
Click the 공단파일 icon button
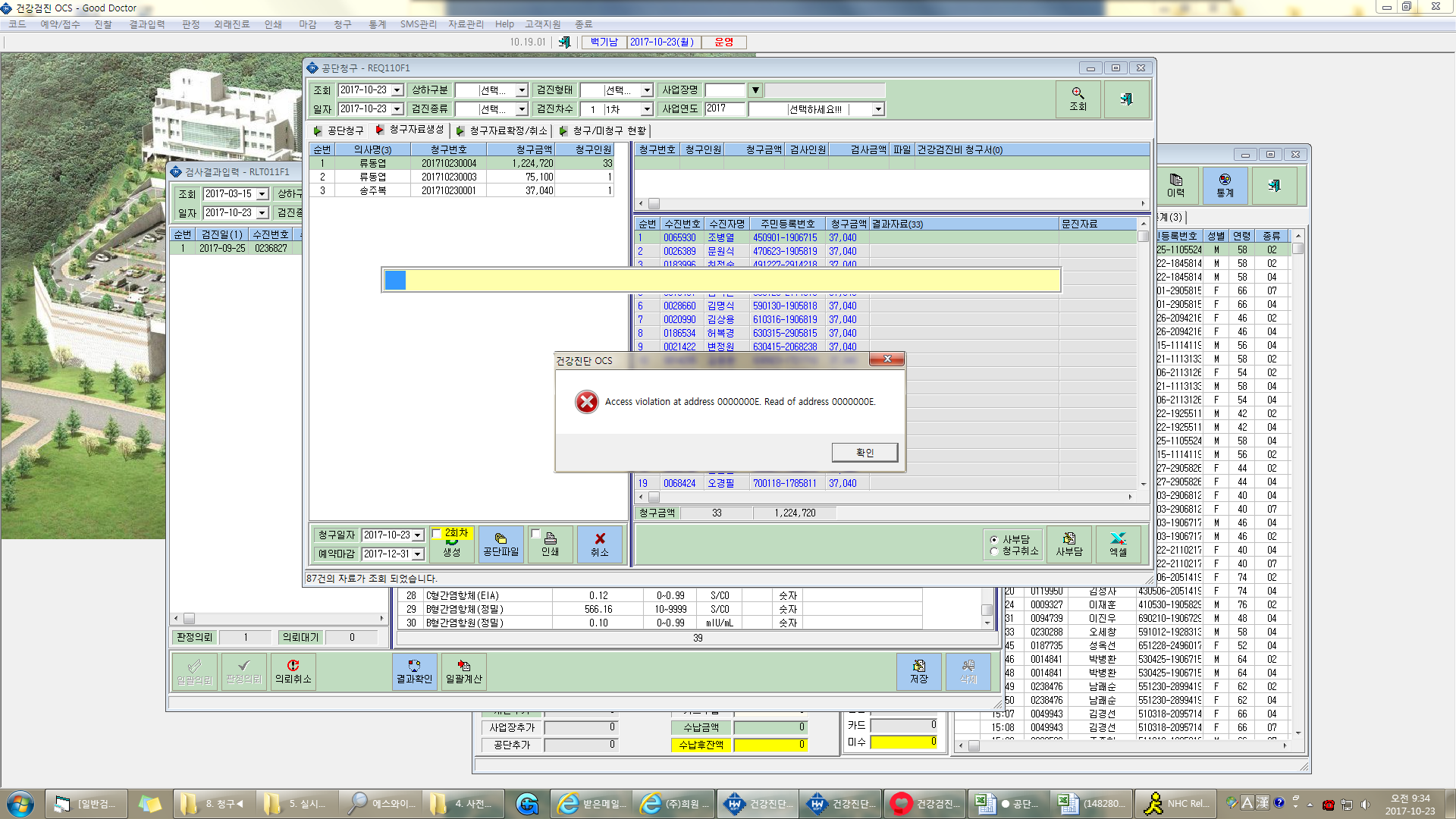pos(500,544)
